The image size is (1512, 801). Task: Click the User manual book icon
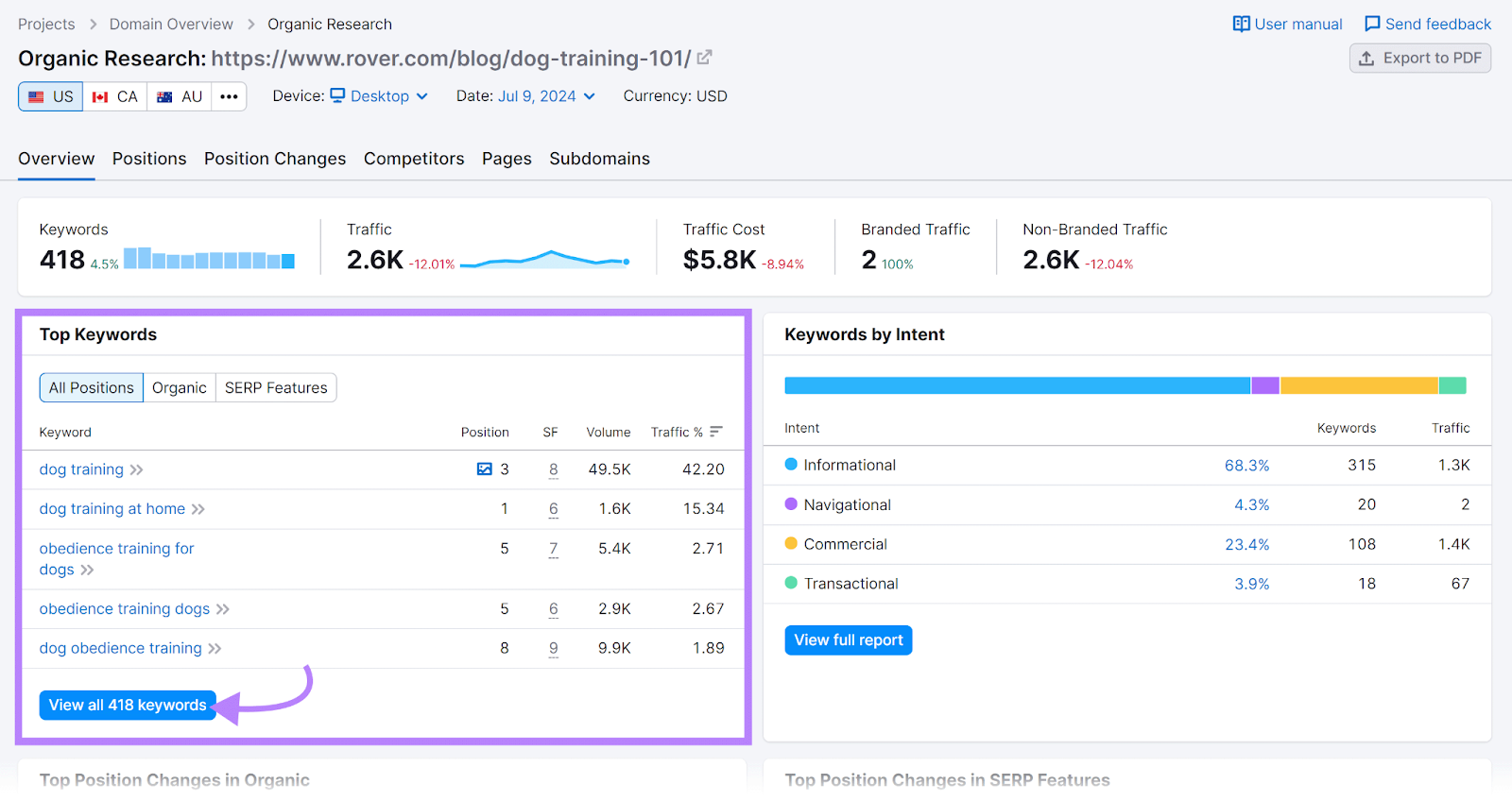coord(1241,24)
